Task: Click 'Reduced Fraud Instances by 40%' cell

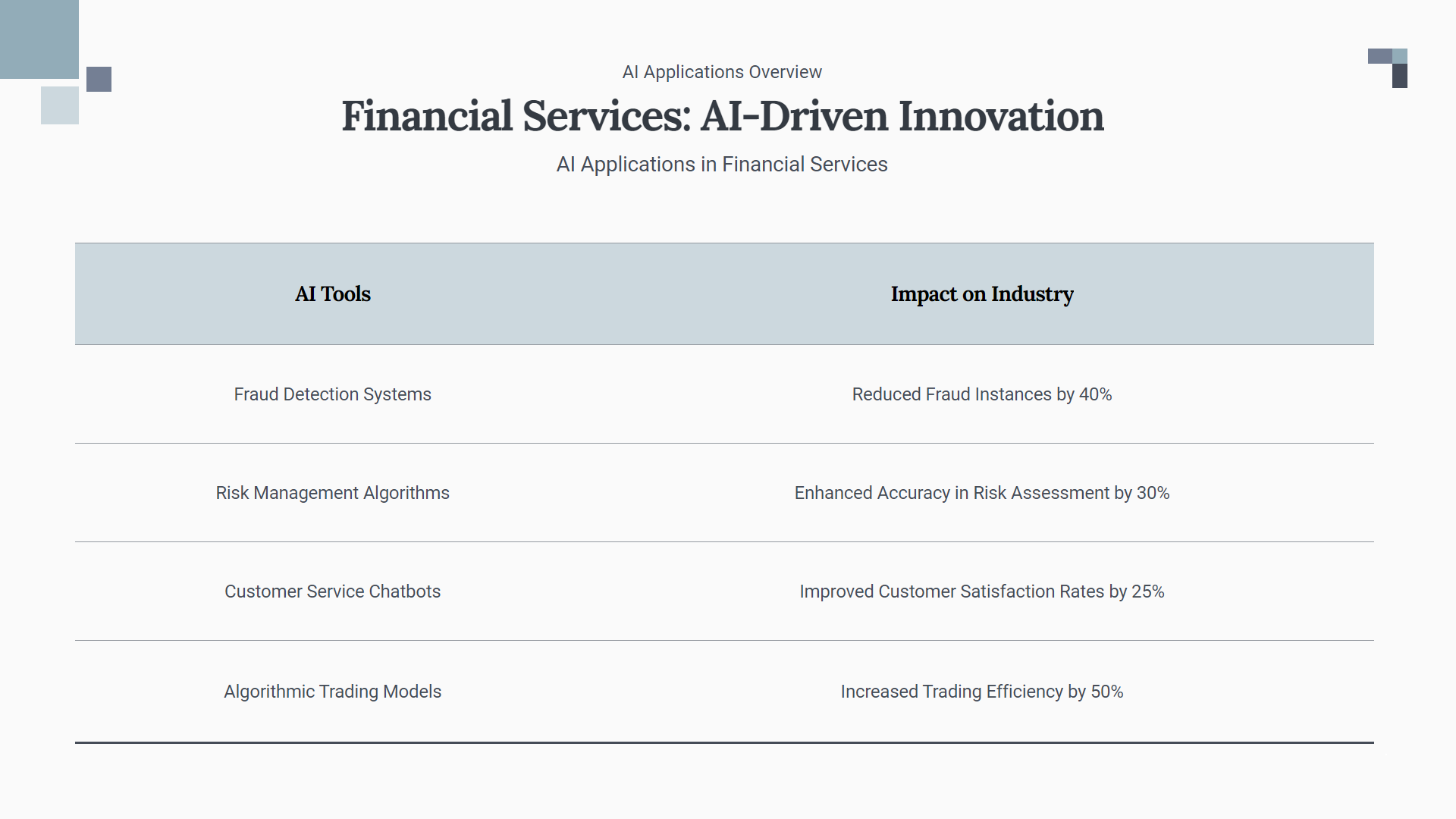Action: click(x=982, y=394)
